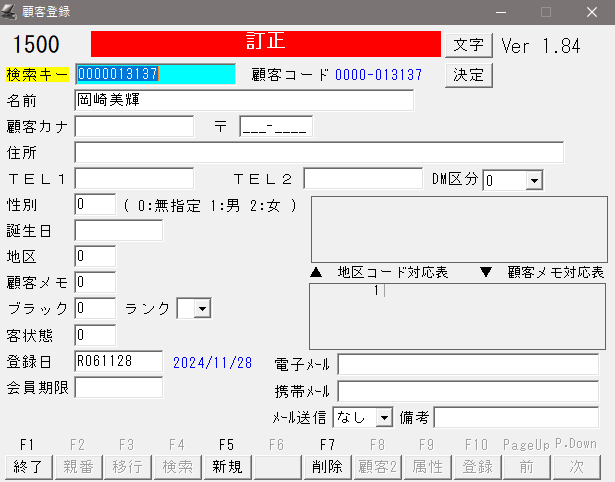Click the 名前 field with 岡崎美輝
The image size is (615, 482).
[x=243, y=100]
